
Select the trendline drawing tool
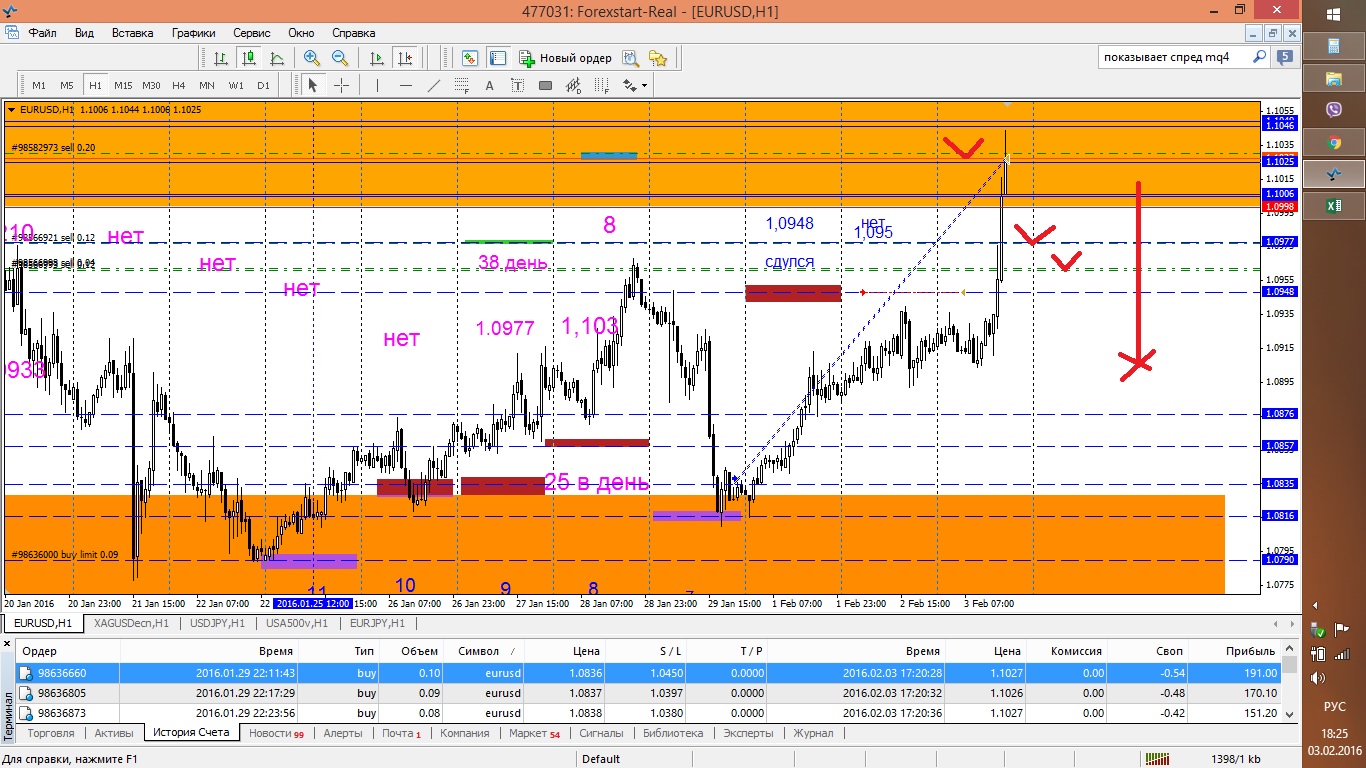[x=433, y=86]
